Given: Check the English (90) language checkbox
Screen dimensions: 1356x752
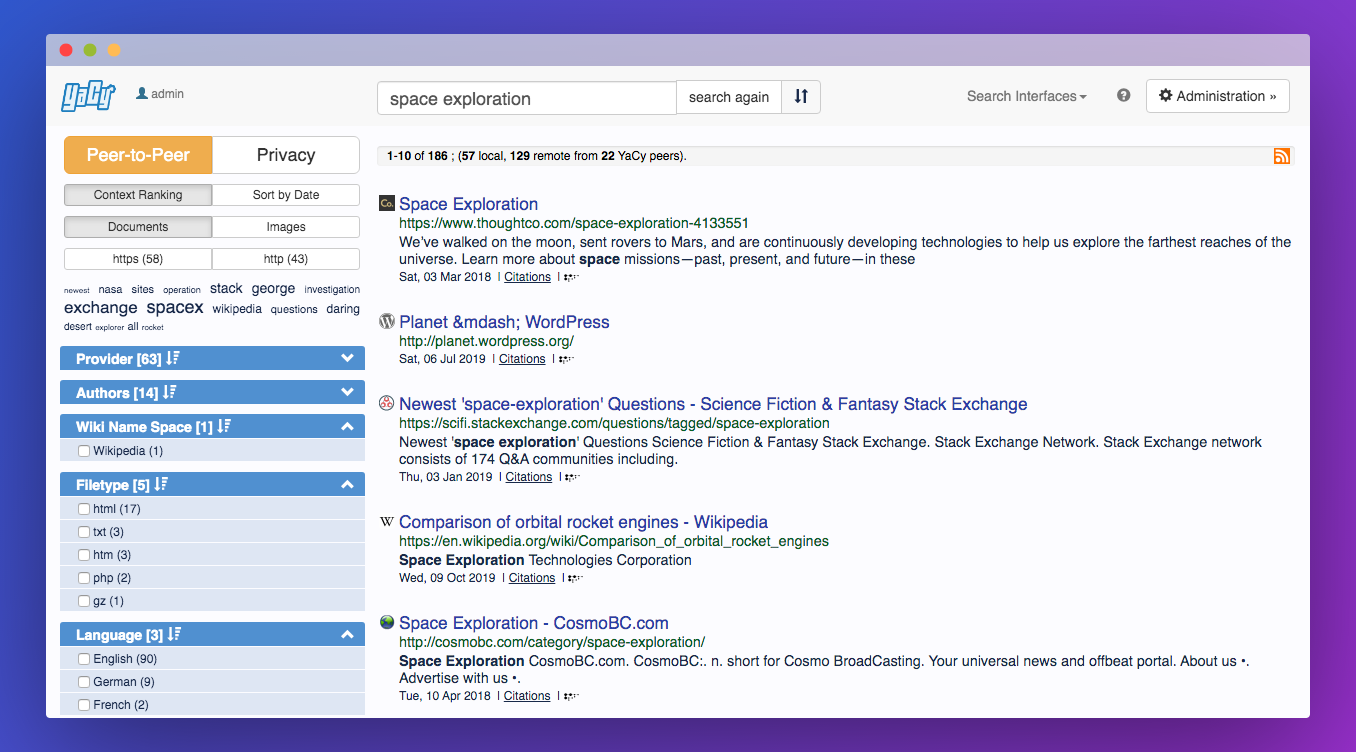Looking at the screenshot, I should [84, 659].
